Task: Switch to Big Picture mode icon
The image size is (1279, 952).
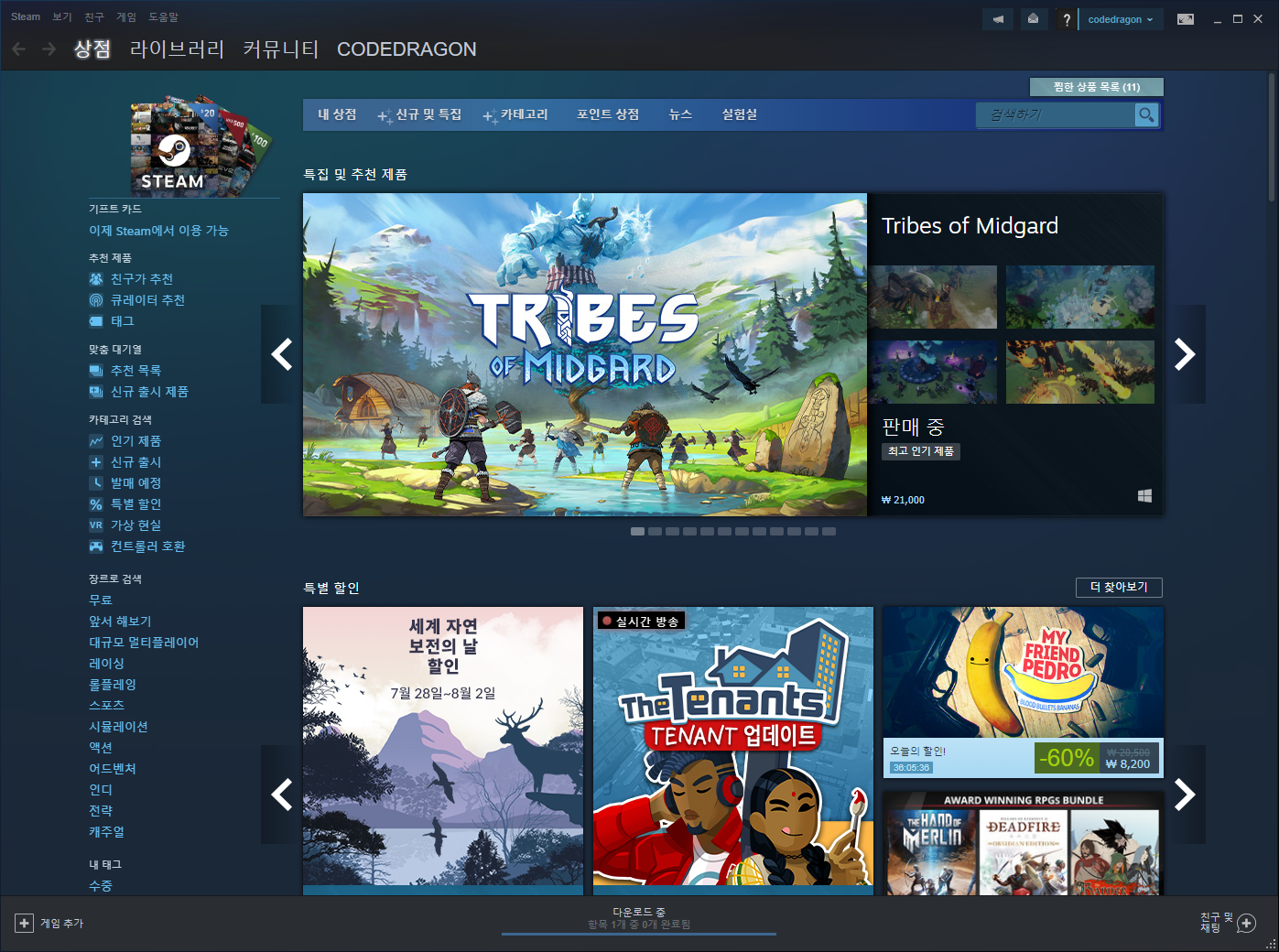Action: (x=1186, y=19)
